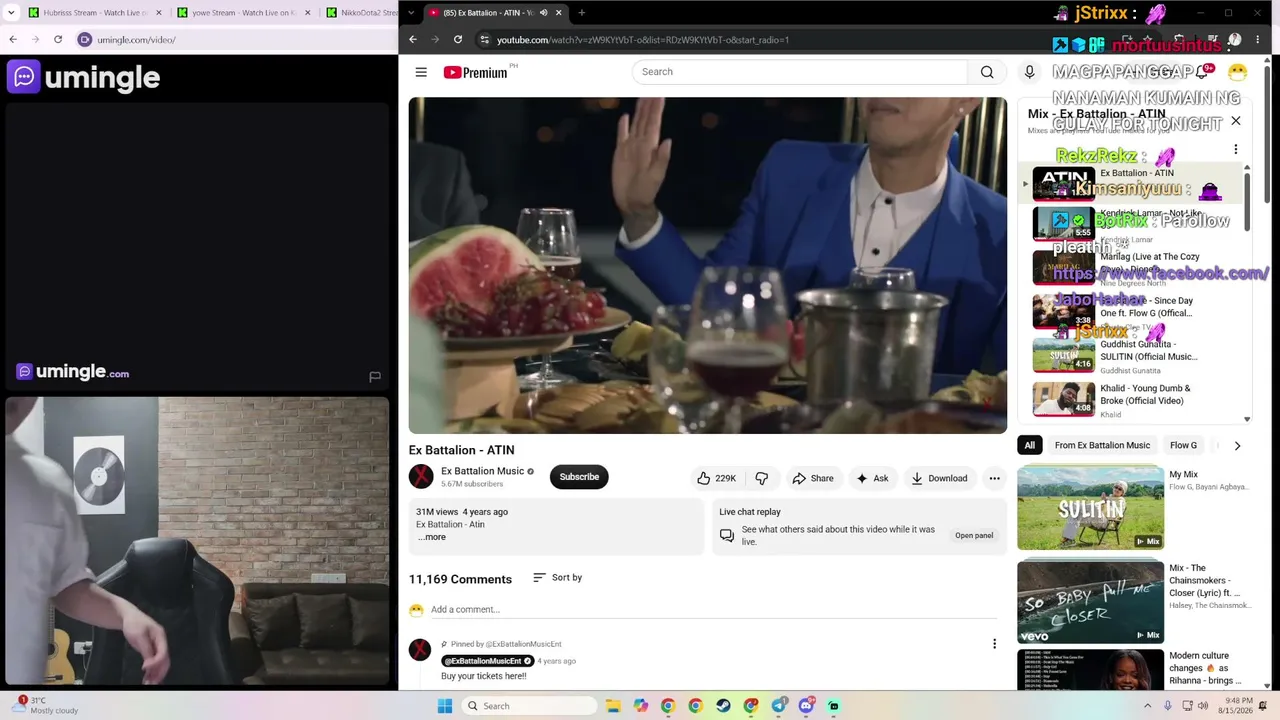Open @ExBattalionMusicEnt commenter profile link

coord(487,661)
